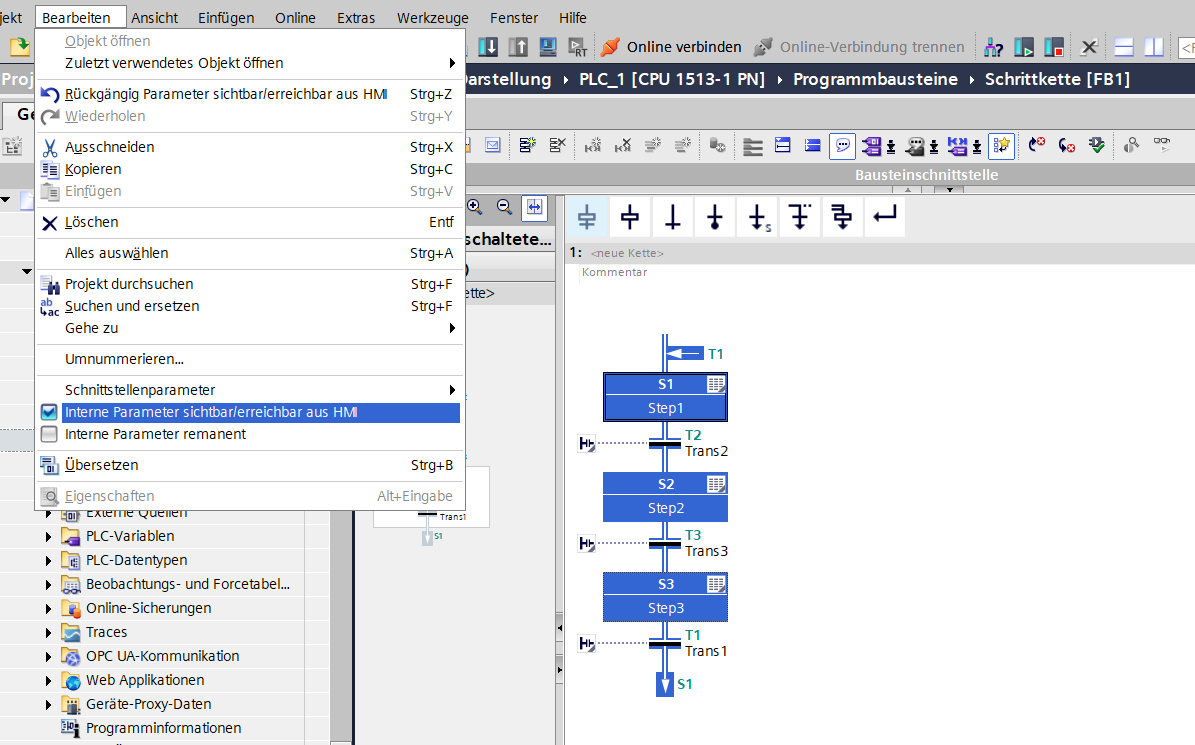
Task: Select step S3 block in the sequence
Action: pyautogui.click(x=665, y=596)
